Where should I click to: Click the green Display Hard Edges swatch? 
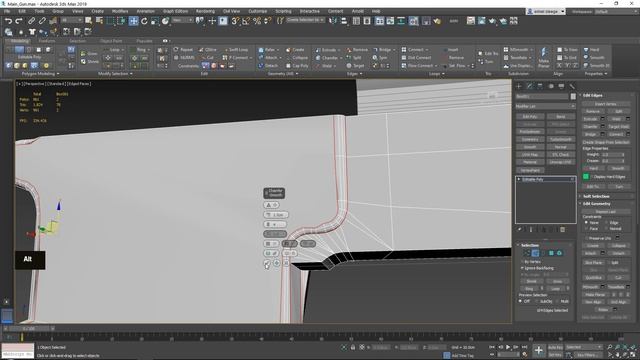click(586, 177)
